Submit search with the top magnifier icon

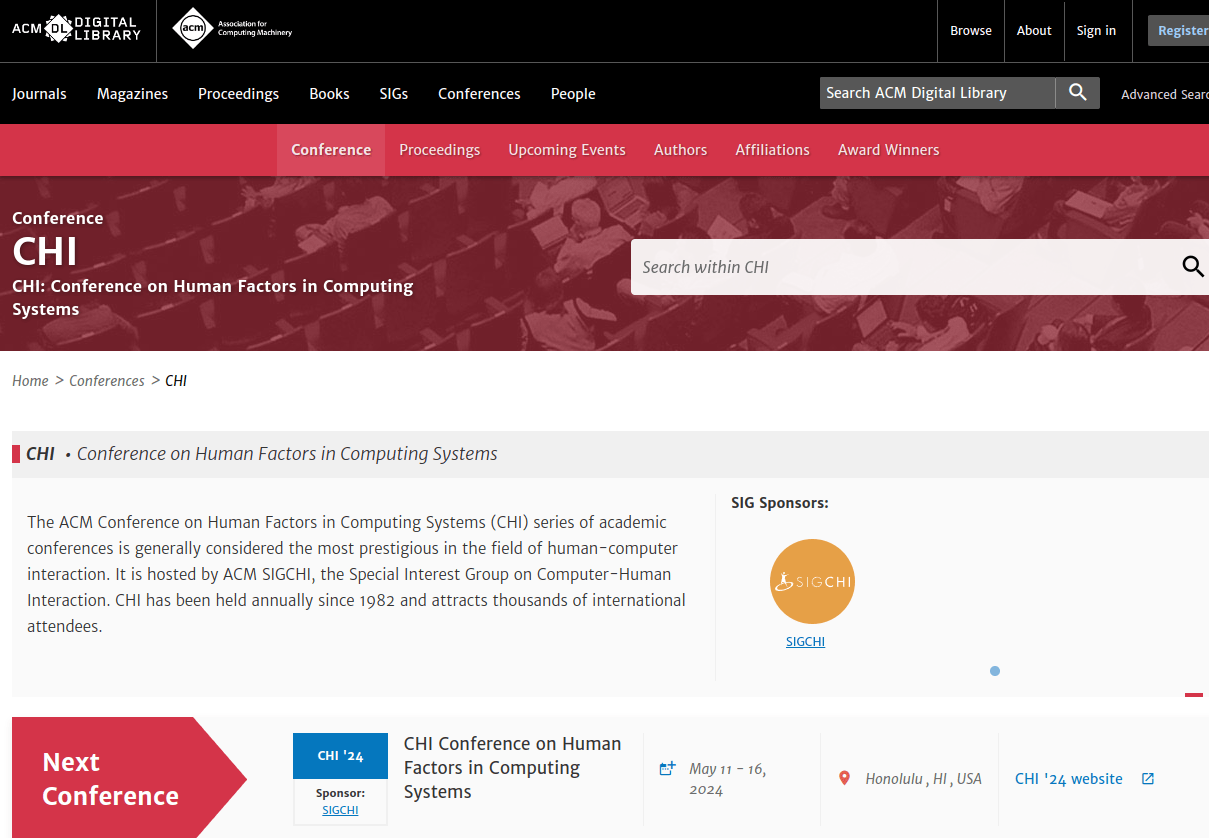1077,92
